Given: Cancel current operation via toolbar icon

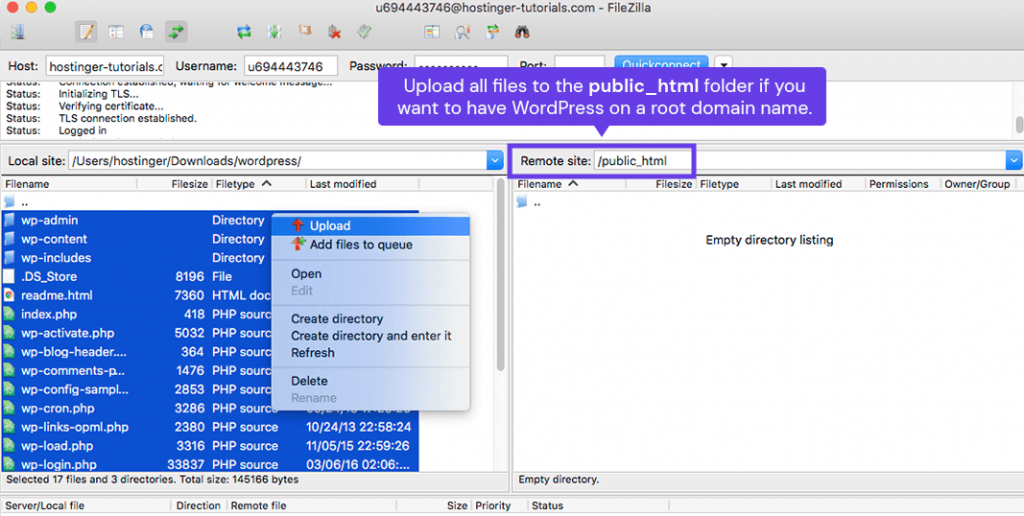Looking at the screenshot, I should tap(304, 32).
